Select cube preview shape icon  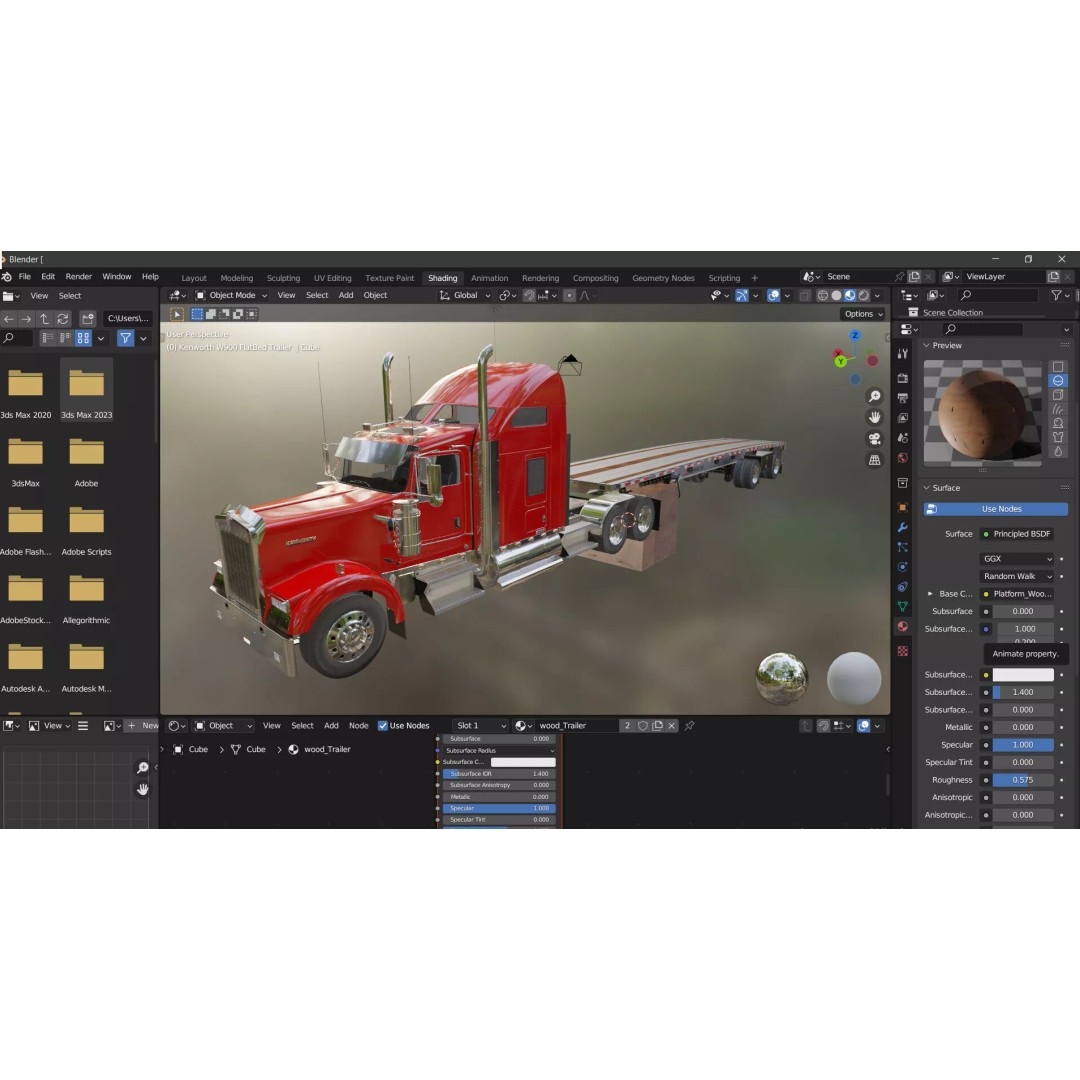[x=1058, y=395]
